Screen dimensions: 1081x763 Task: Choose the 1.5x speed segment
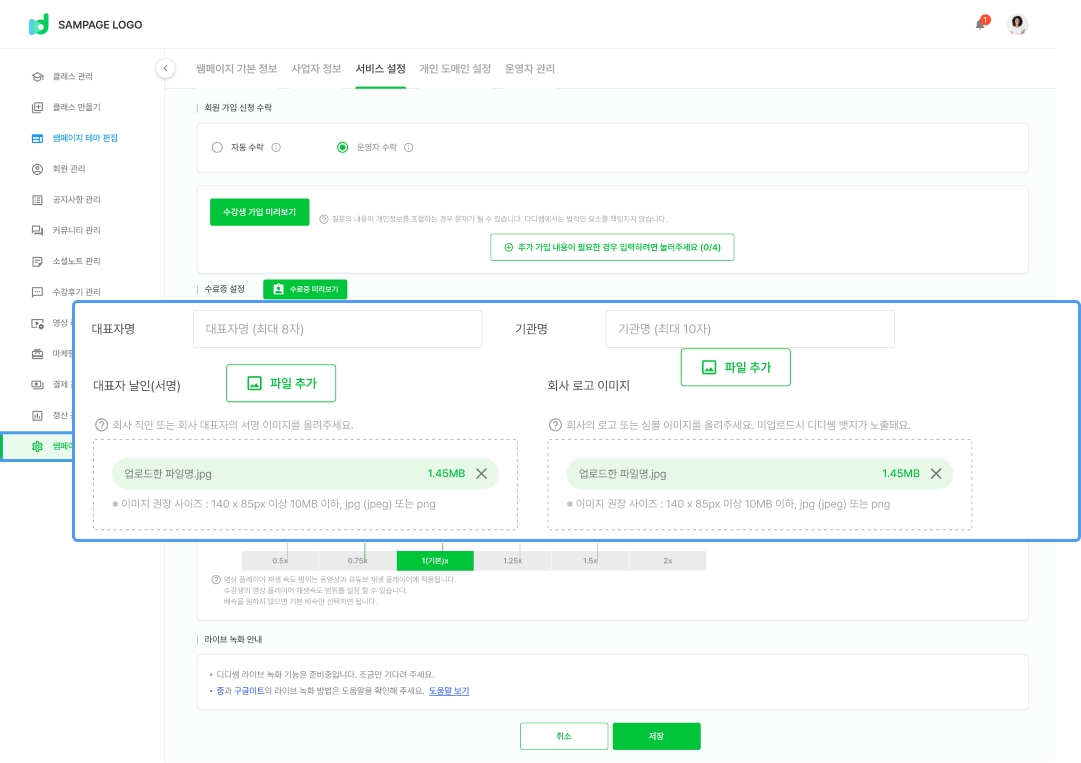click(x=590, y=561)
